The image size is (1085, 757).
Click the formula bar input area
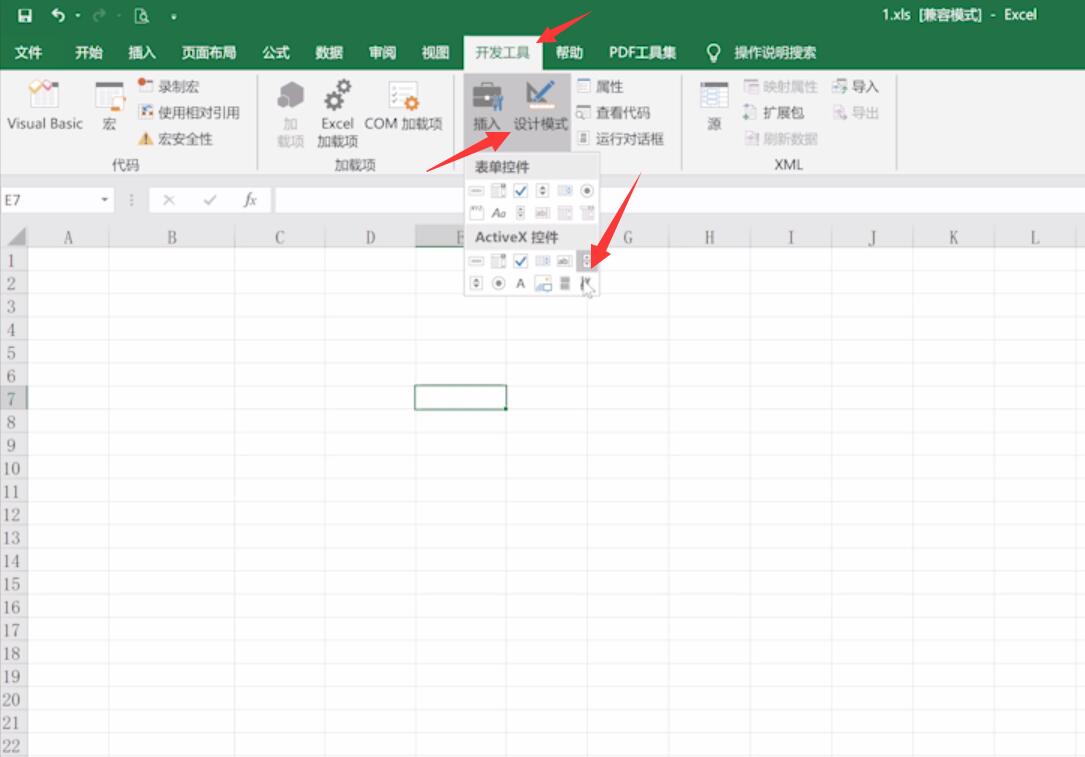click(680, 200)
